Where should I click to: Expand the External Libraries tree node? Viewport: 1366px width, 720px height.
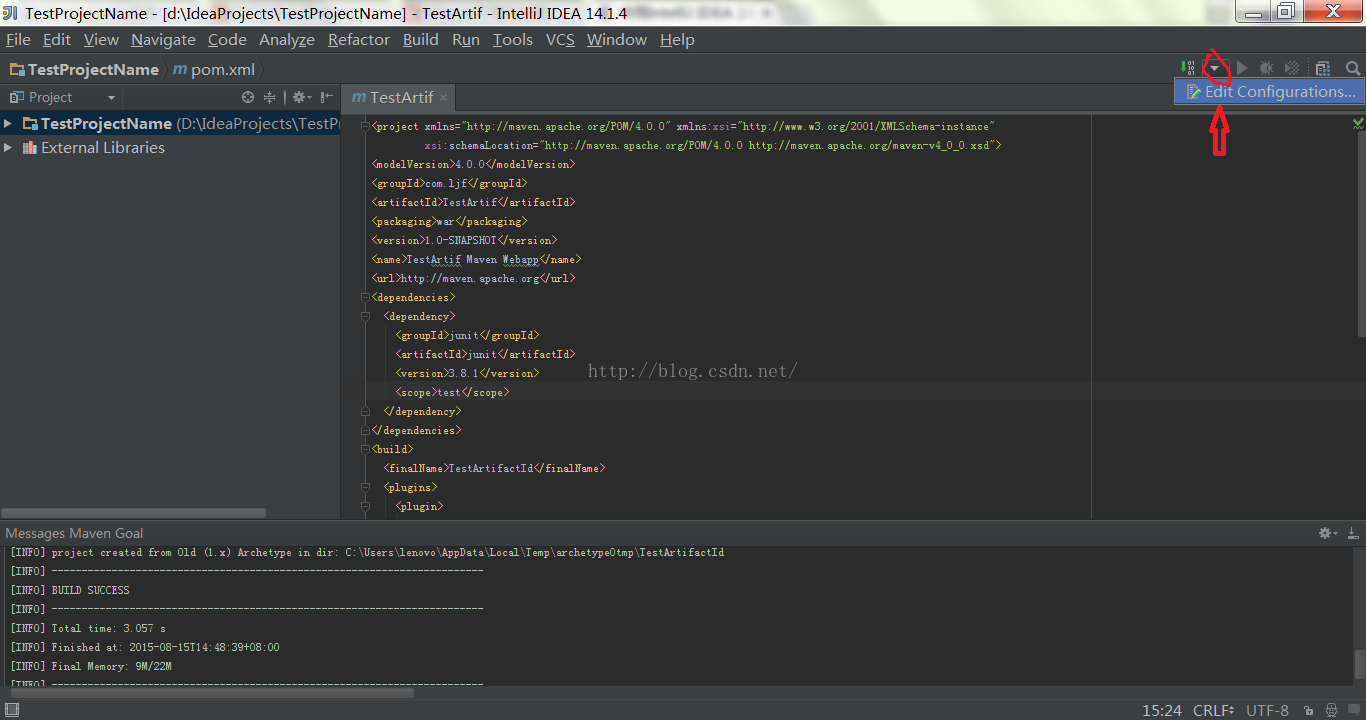[x=9, y=148]
